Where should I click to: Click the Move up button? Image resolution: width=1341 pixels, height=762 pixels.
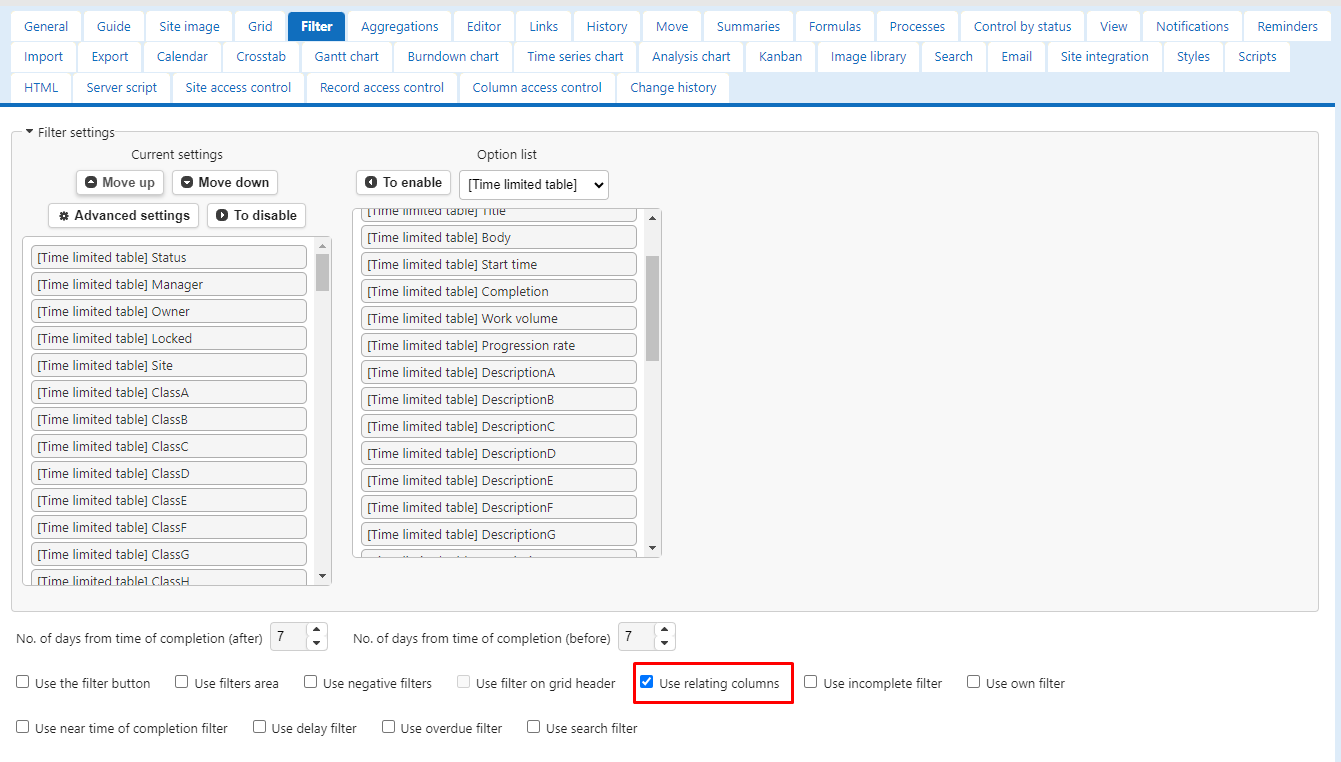[119, 183]
